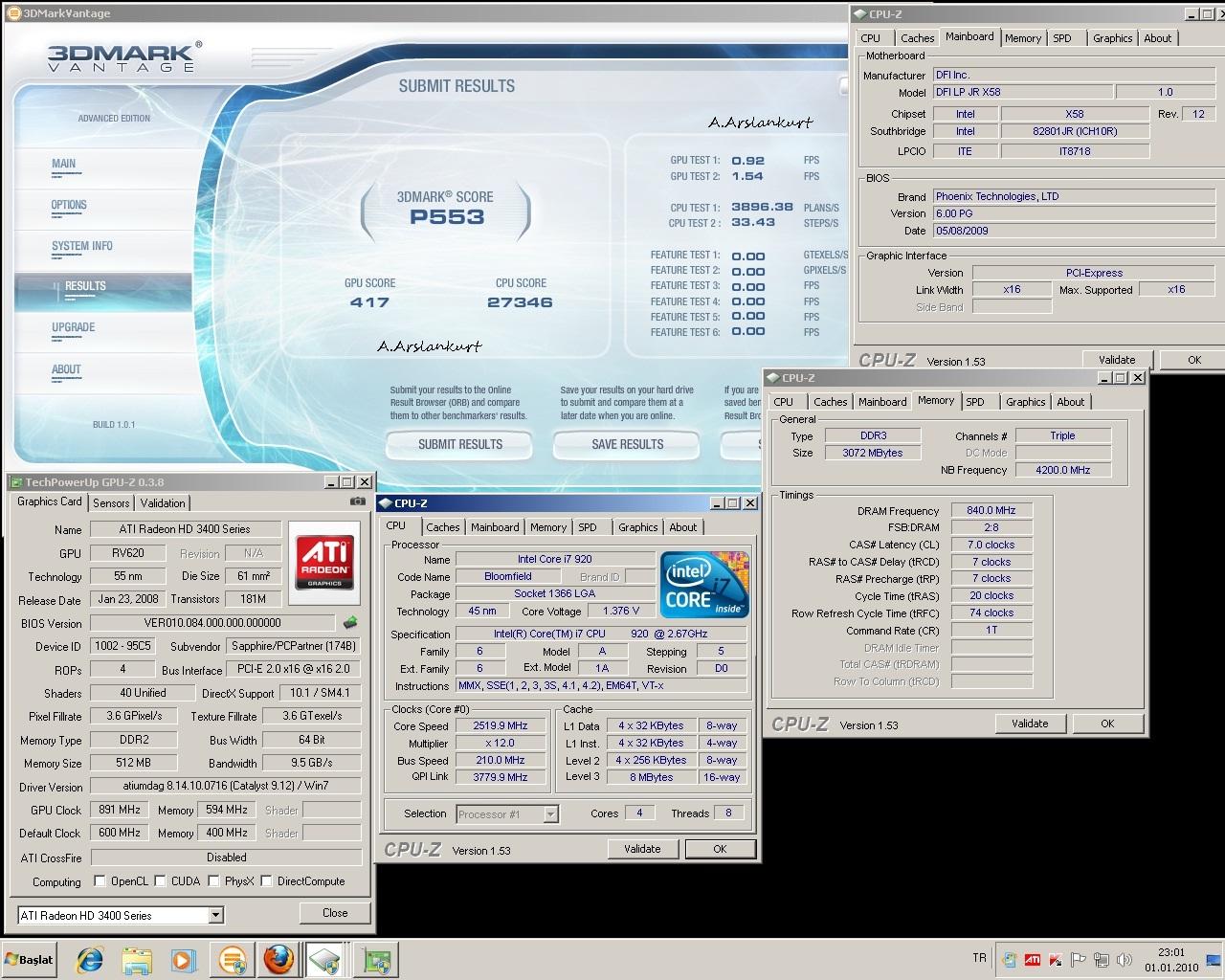Image resolution: width=1225 pixels, height=980 pixels.
Task: Select OPTIONS in 3DMark sidebar
Action: click(x=69, y=205)
